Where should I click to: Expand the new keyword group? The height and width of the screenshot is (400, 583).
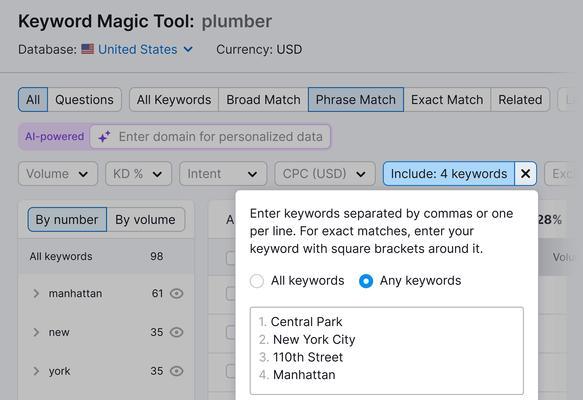click(36, 332)
